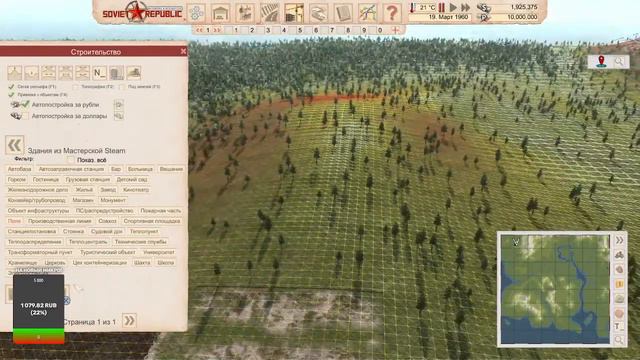Screen dimensions: 640x360
Task: Click on the minimap terrain view
Action: point(555,289)
